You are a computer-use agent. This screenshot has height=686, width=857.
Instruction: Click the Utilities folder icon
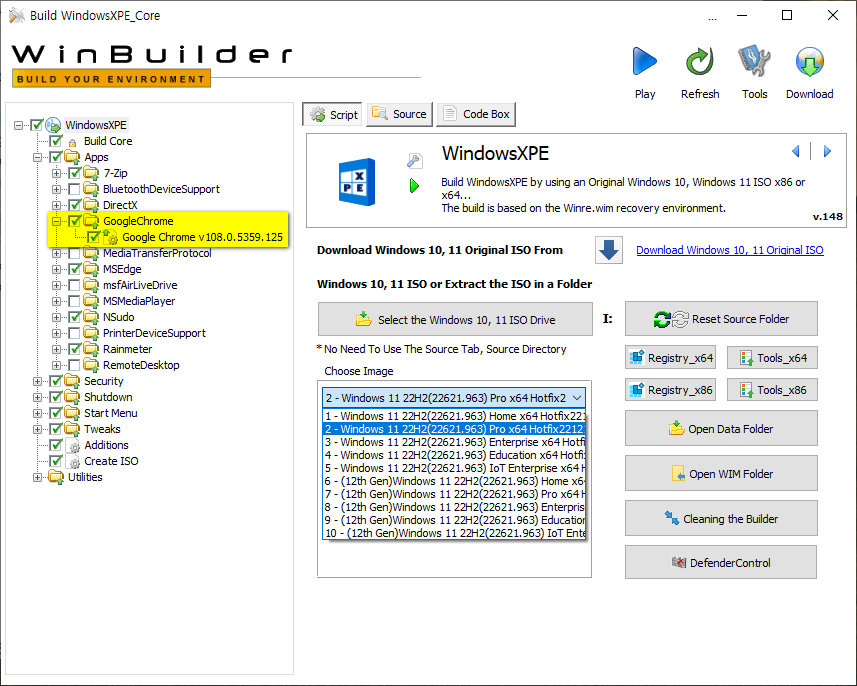[x=56, y=477]
